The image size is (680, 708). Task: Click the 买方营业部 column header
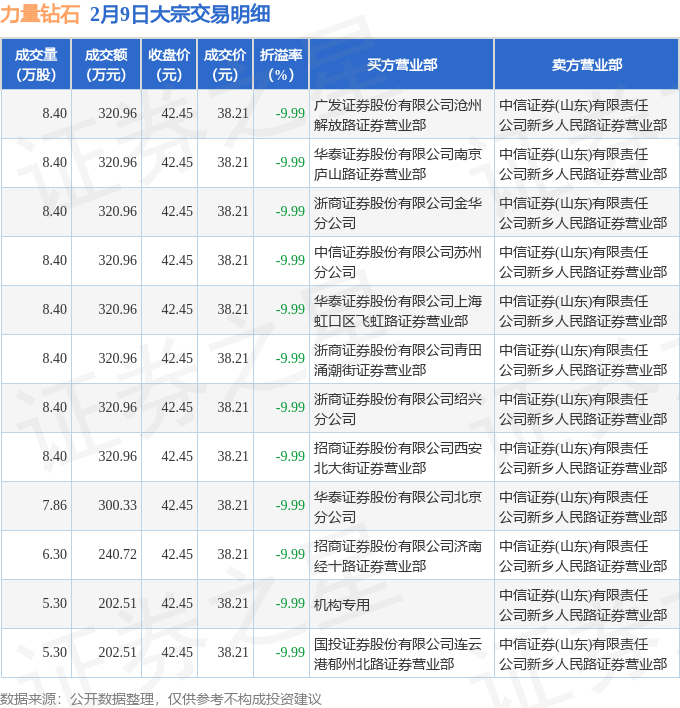pyautogui.click(x=402, y=65)
